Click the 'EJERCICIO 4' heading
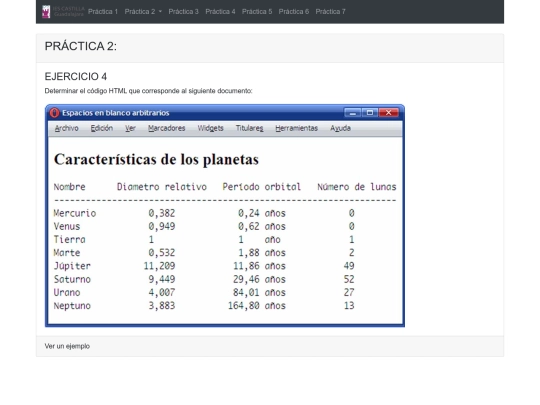The image size is (540, 405). [76, 76]
